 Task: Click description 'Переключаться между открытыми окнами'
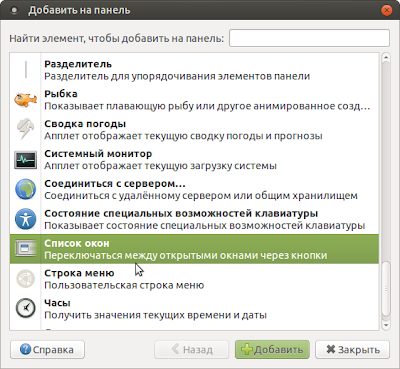click(x=186, y=255)
